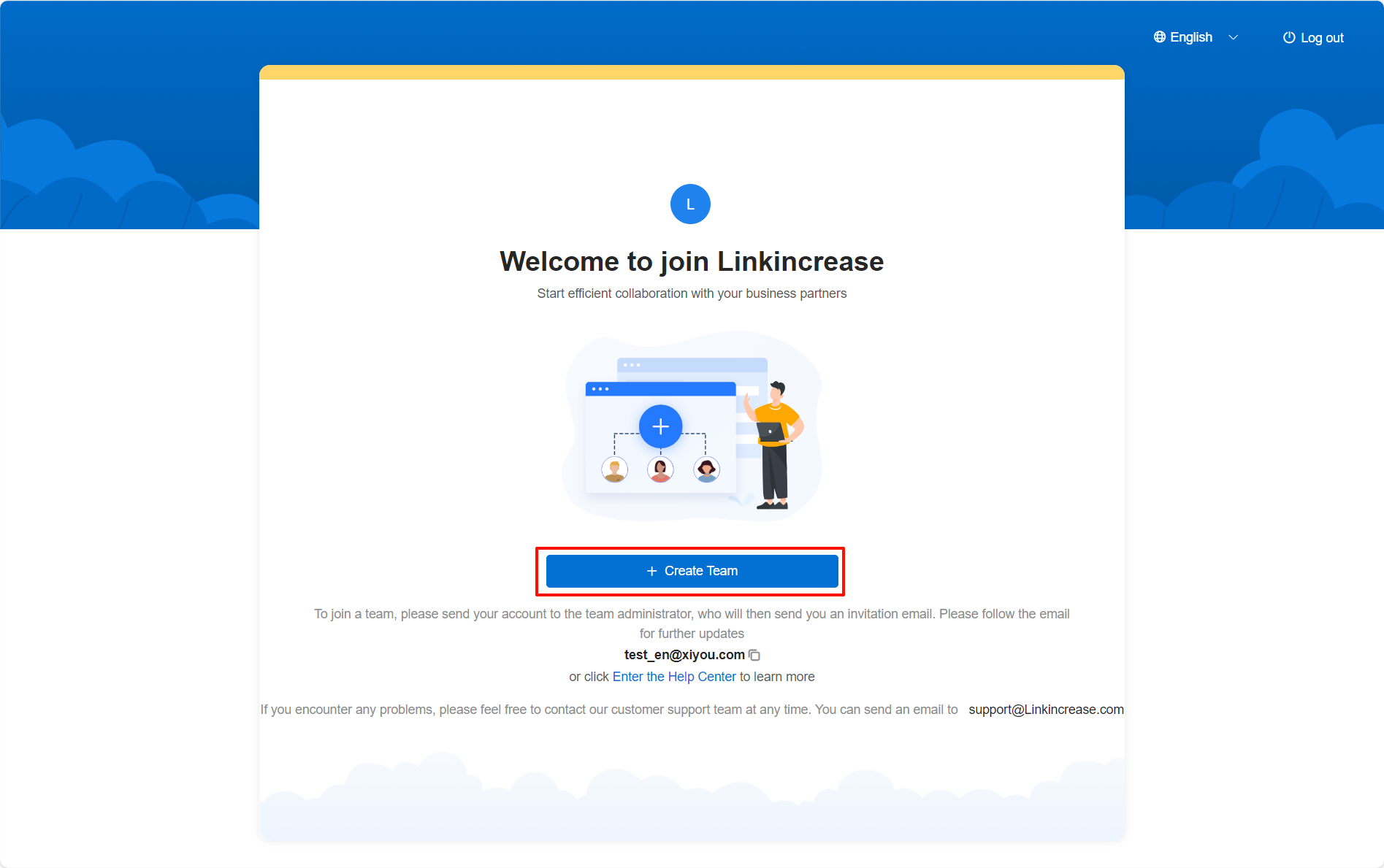Click the right avatar in the illustration
1384x868 pixels.
coord(706,469)
